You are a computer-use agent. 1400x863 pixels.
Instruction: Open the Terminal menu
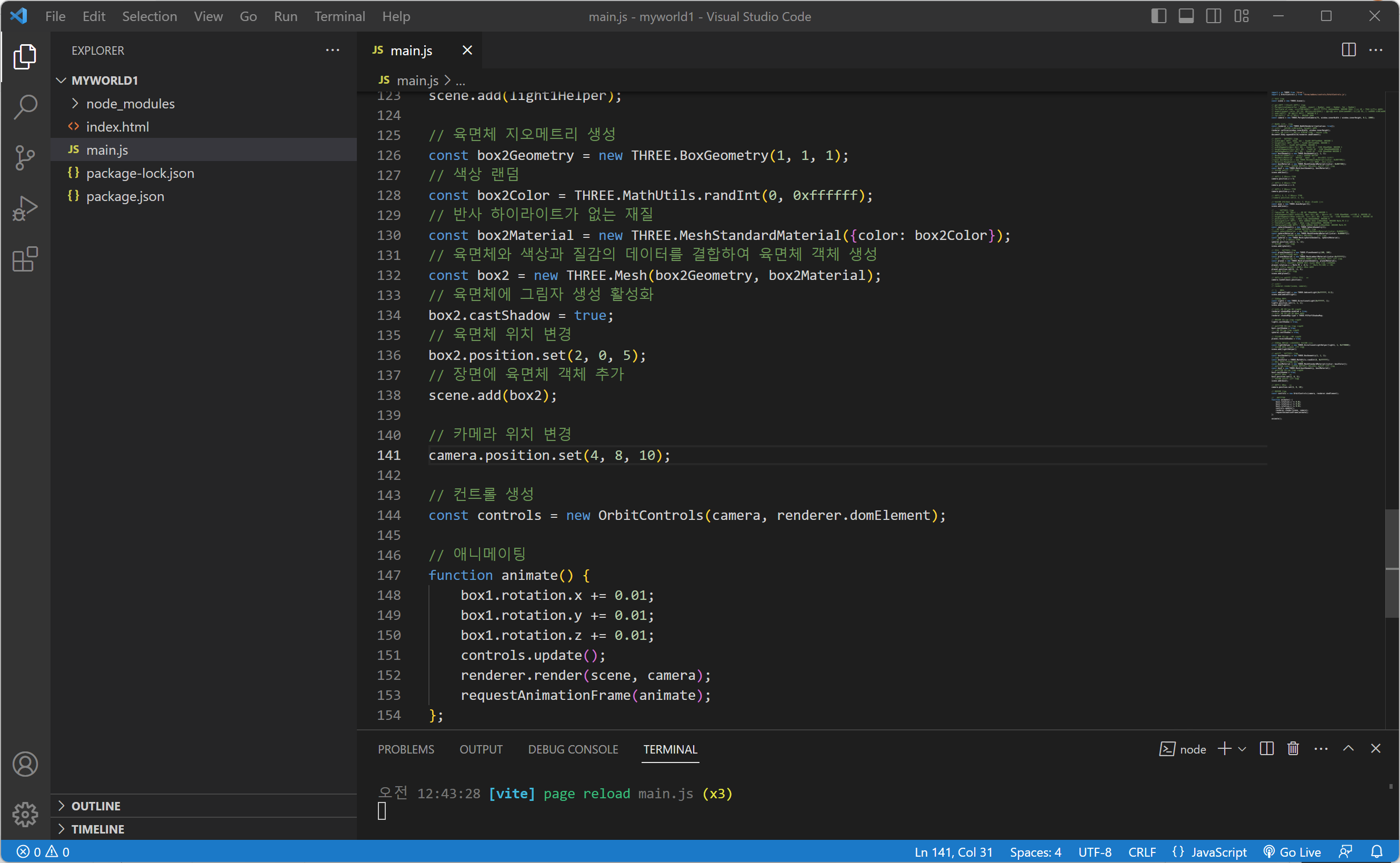click(339, 16)
